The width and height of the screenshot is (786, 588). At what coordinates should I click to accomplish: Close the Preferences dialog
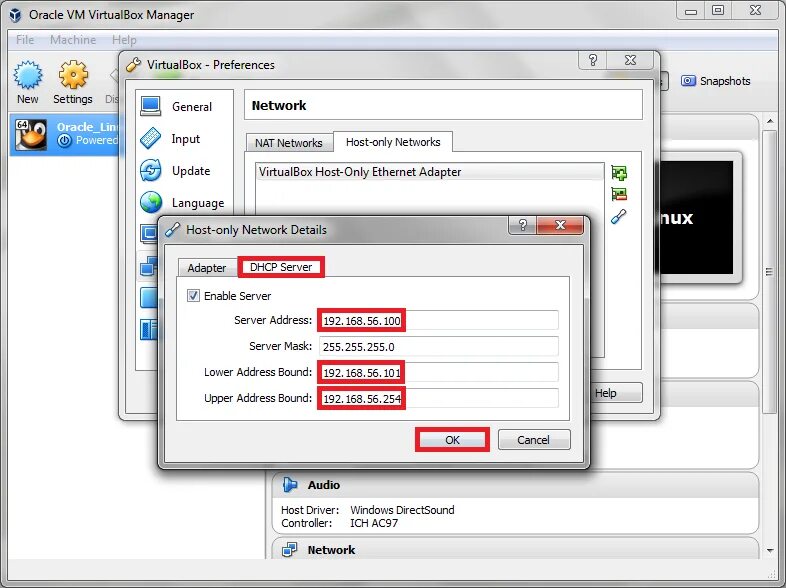631,60
